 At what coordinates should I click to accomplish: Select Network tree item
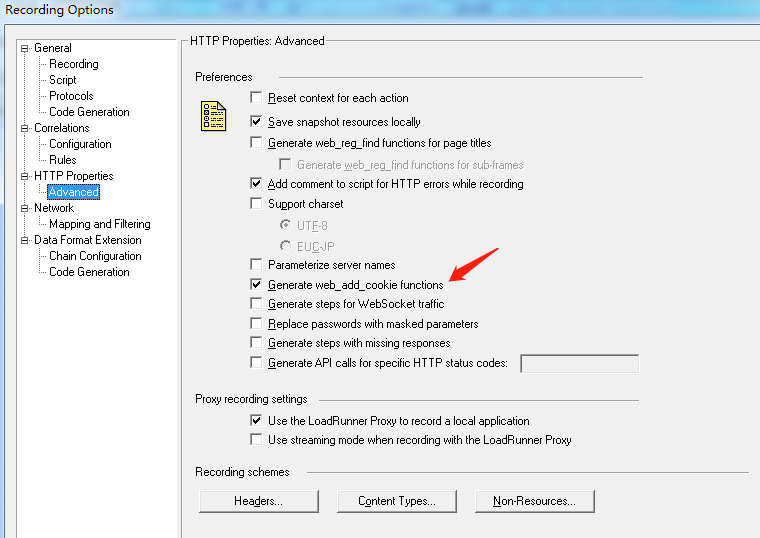54,208
